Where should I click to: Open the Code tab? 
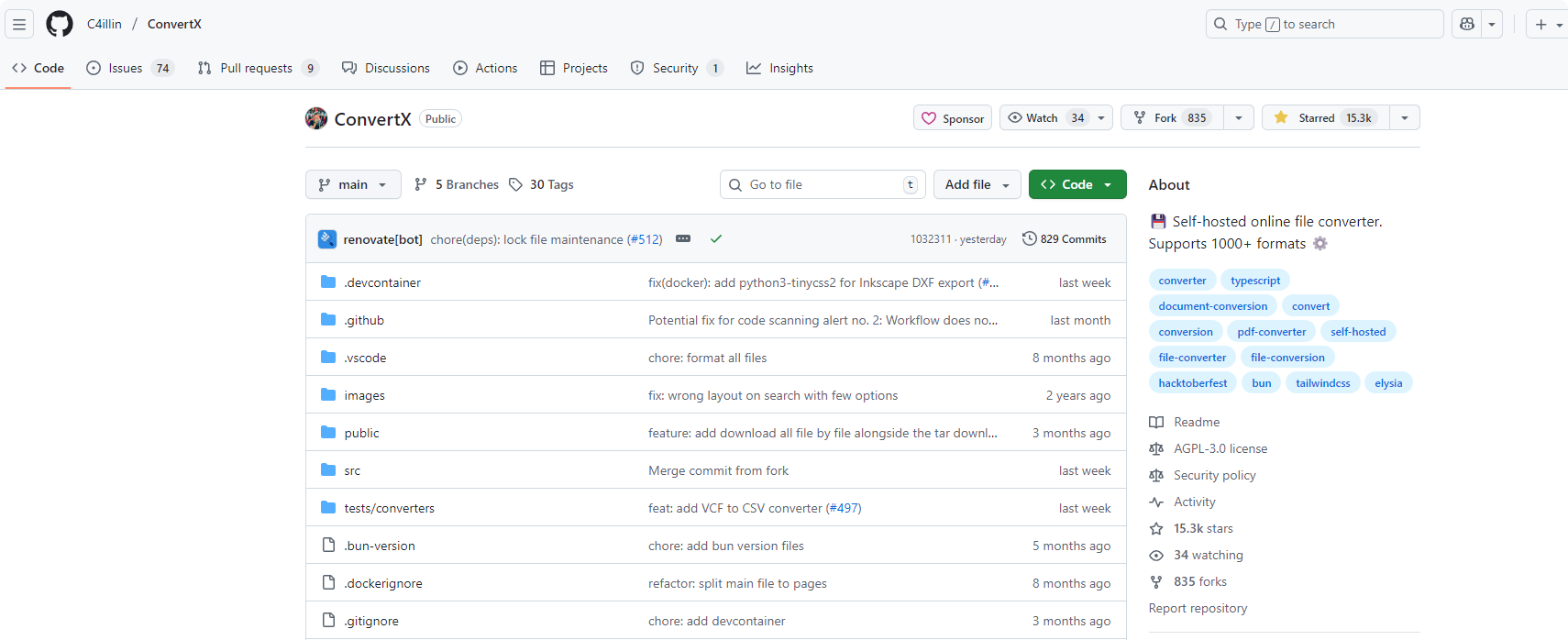pos(38,68)
